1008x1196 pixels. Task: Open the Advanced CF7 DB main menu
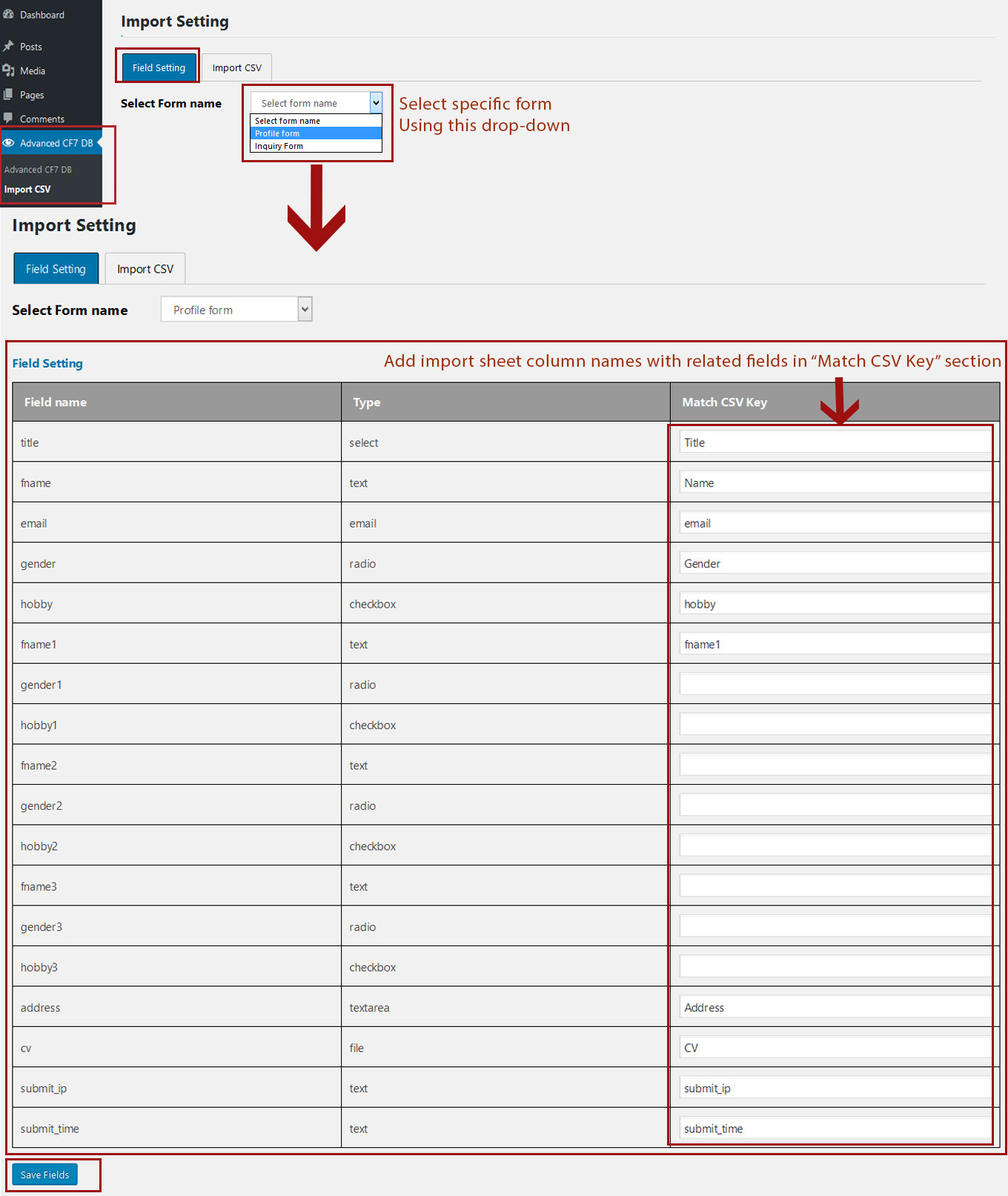(50, 143)
